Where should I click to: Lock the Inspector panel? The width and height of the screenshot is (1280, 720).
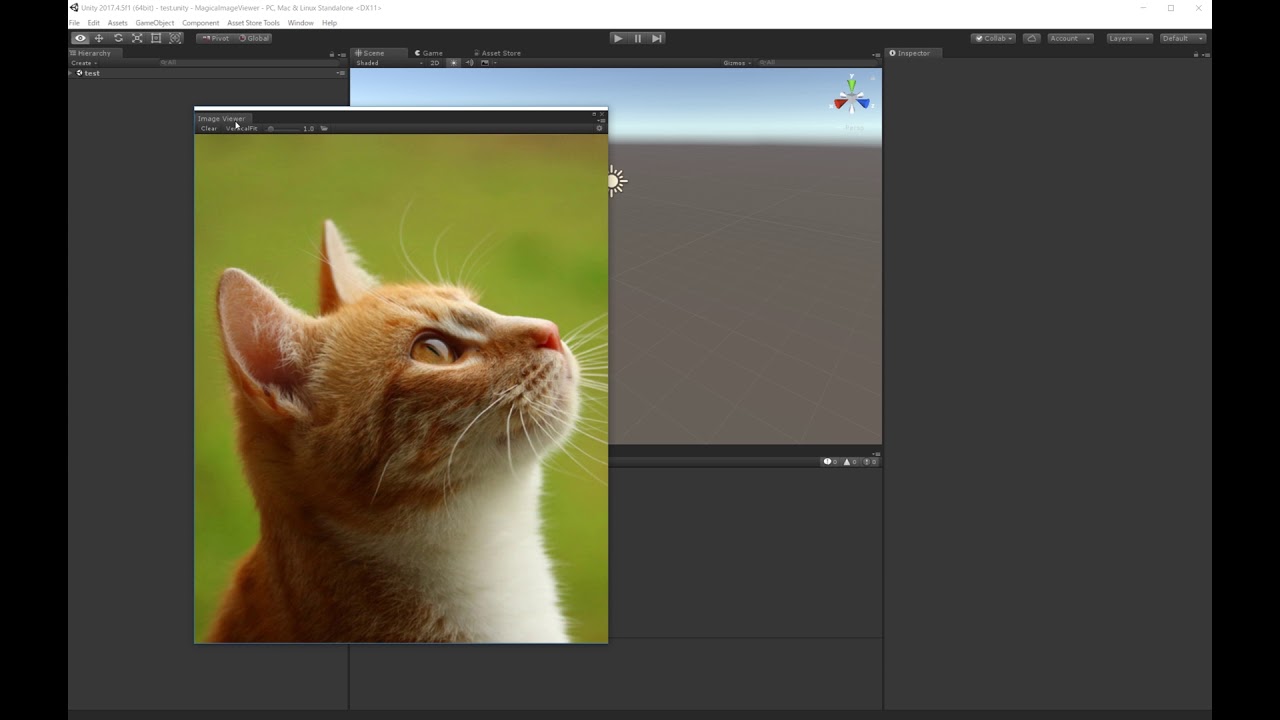(1196, 54)
